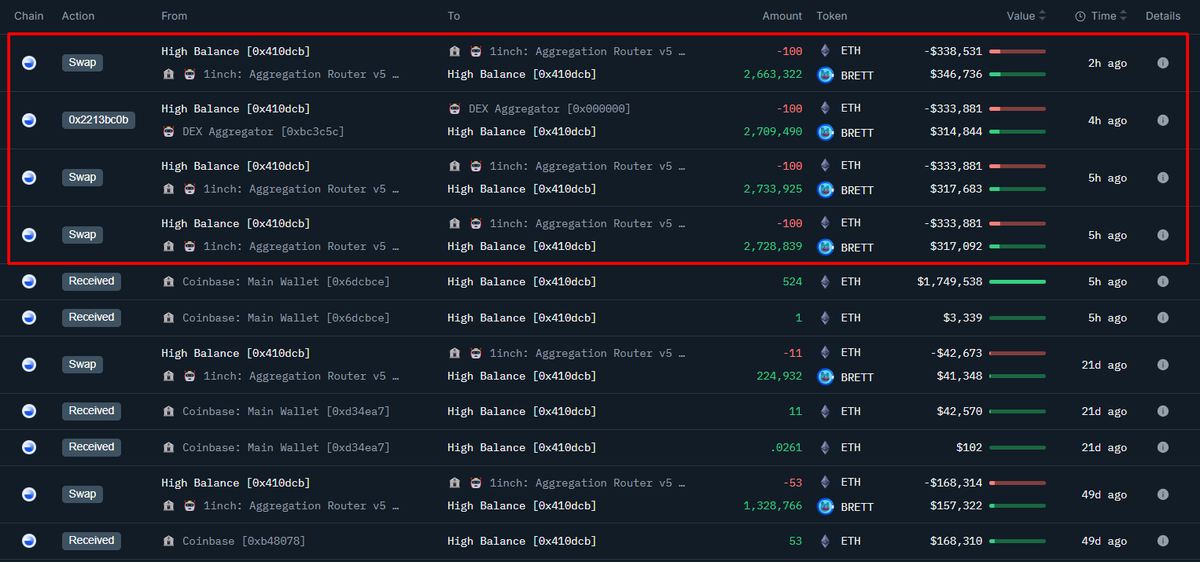Open details info icon for 2h ago swap
This screenshot has height=562, width=1200.
1163,63
